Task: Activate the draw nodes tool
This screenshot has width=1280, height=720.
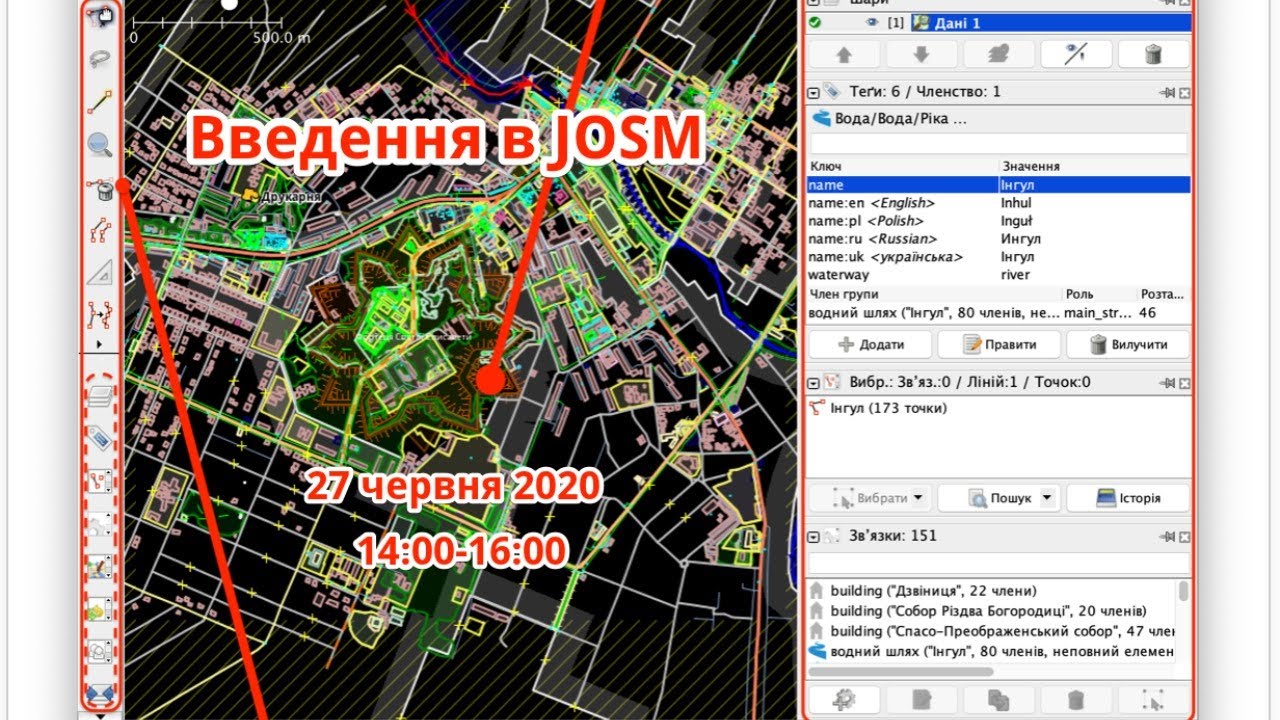Action: tap(99, 102)
